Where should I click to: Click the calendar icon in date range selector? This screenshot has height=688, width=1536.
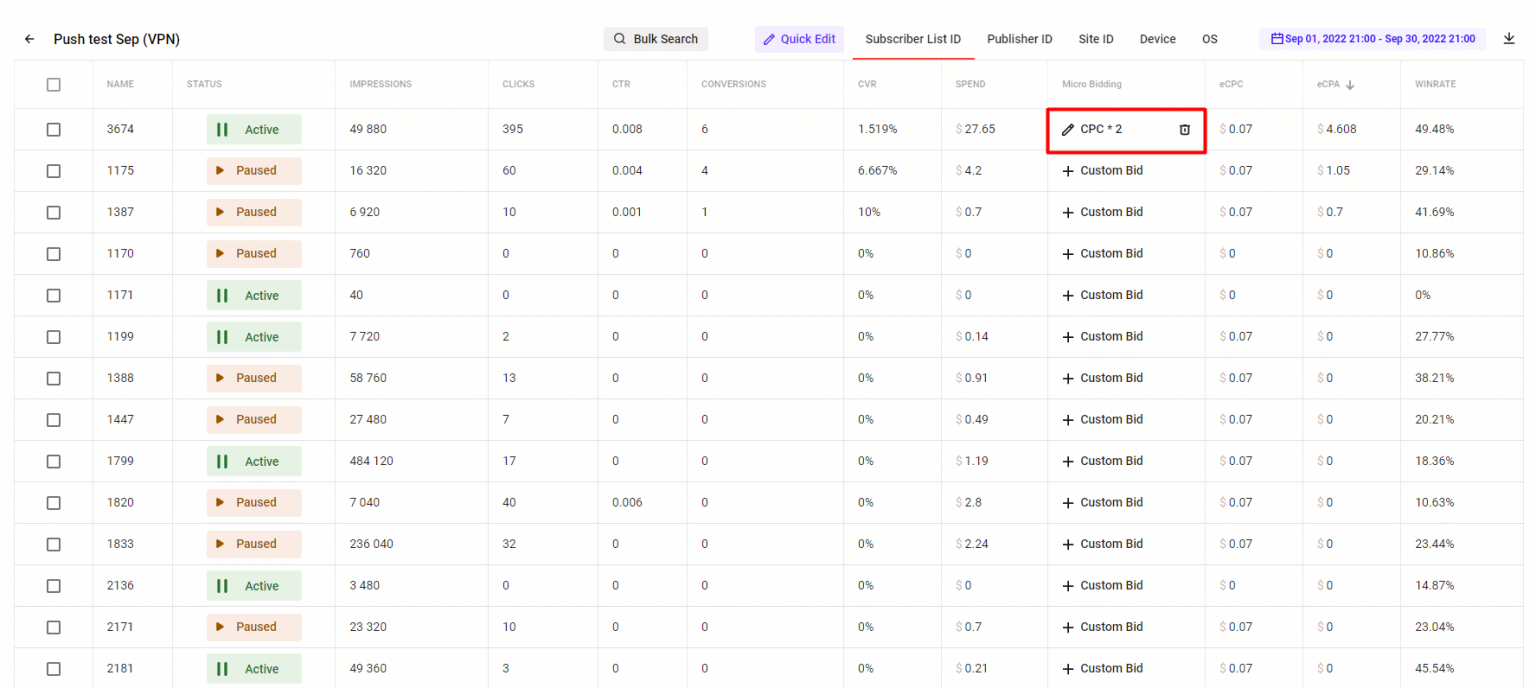click(x=1275, y=38)
